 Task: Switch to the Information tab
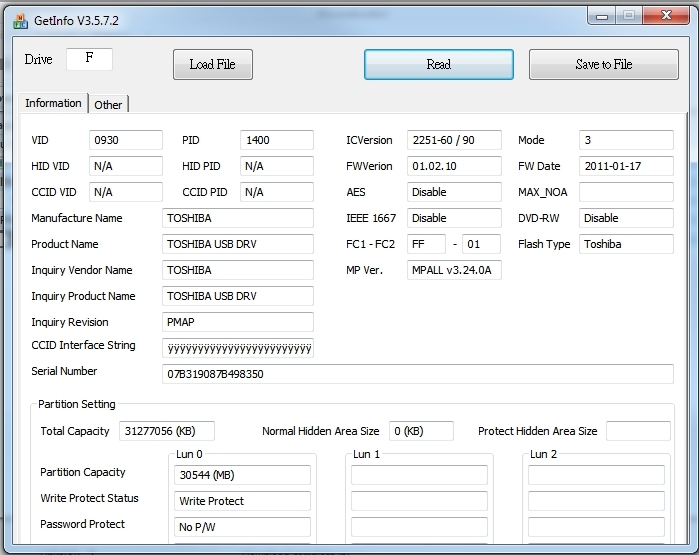tap(53, 103)
